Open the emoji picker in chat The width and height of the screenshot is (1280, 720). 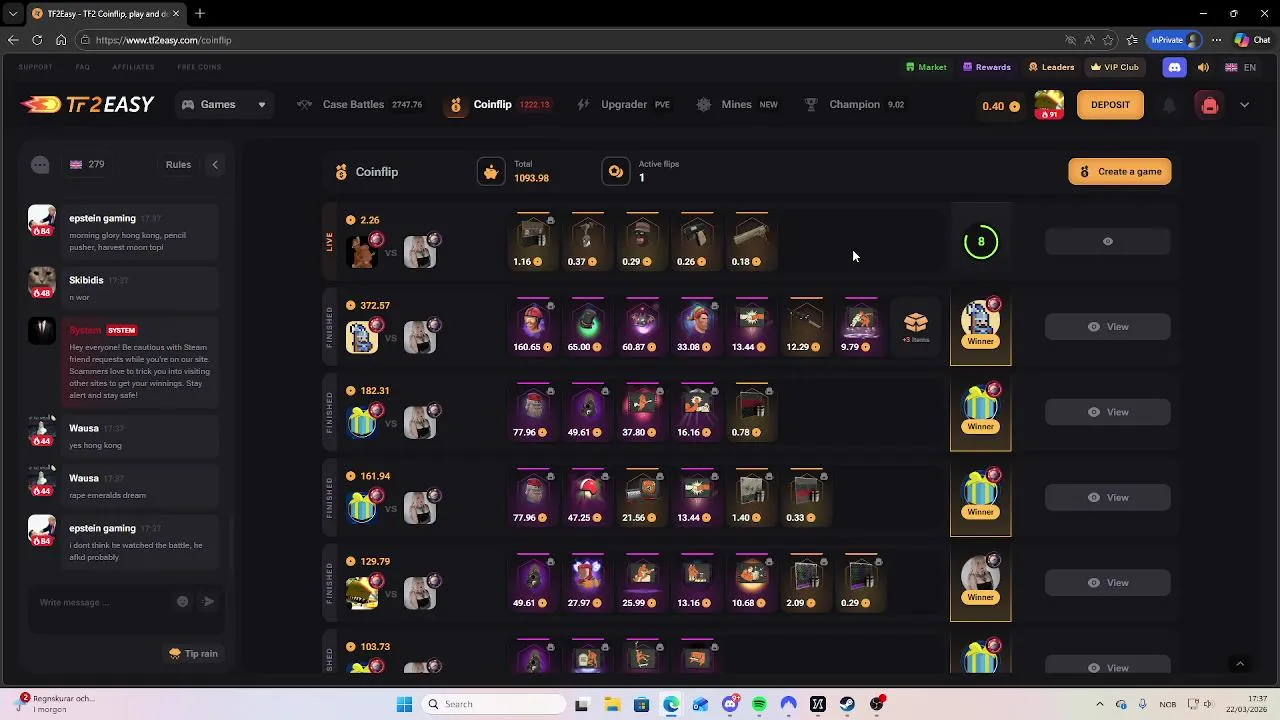182,602
